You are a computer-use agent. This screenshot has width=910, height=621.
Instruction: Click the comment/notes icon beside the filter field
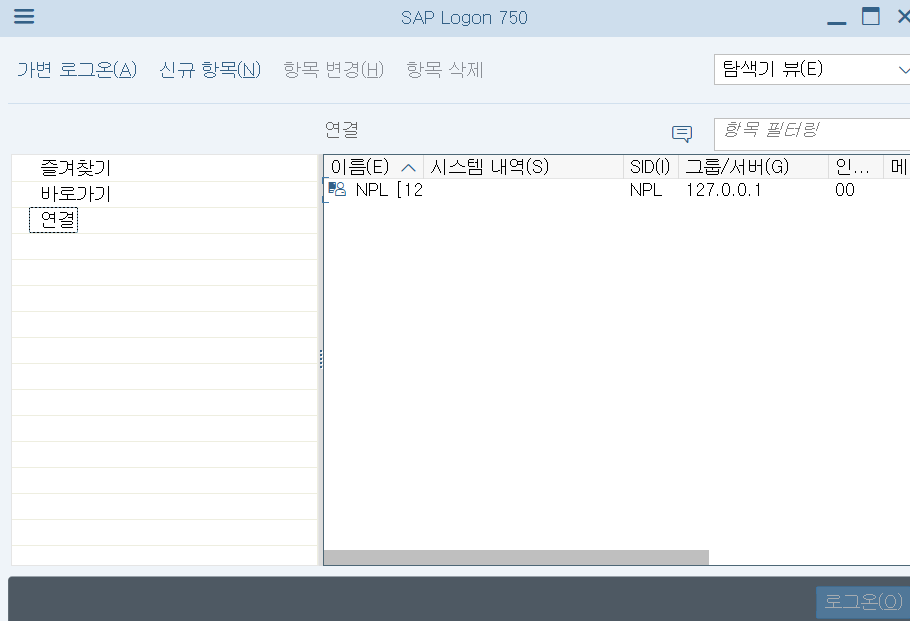coord(682,134)
